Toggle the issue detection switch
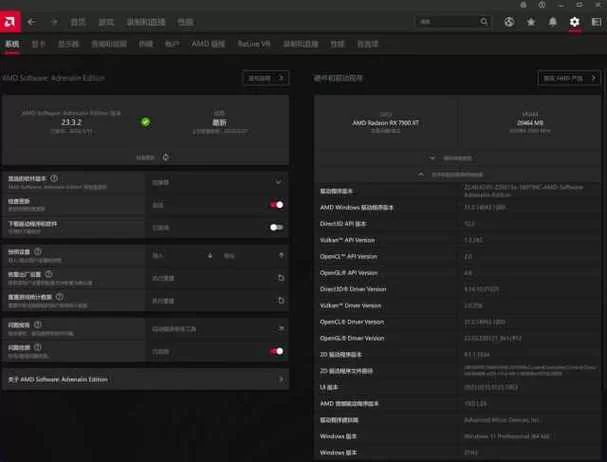 pos(277,351)
